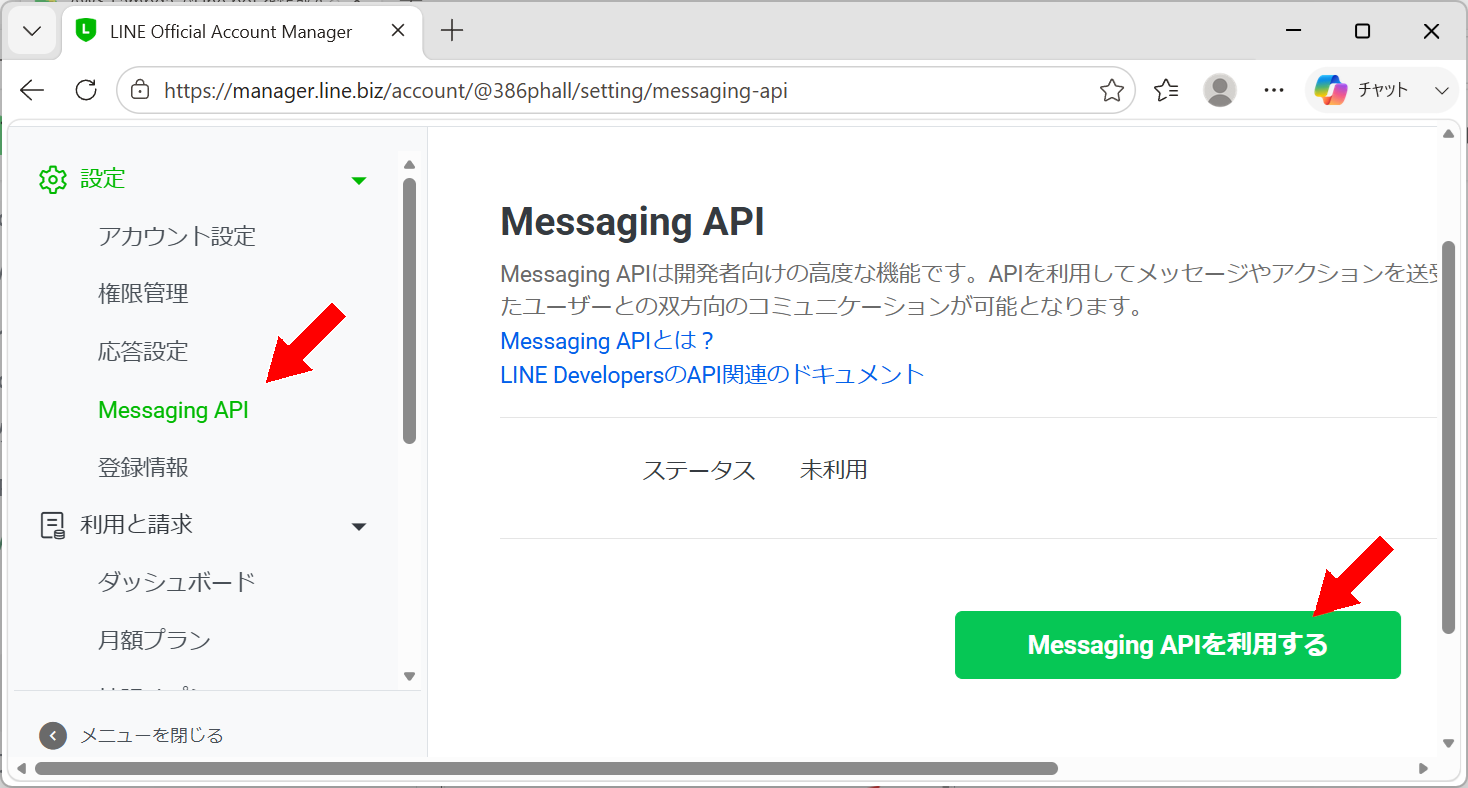Screen dimensions: 1468x788
Task: Open the browser favorites list
Action: 1166,91
